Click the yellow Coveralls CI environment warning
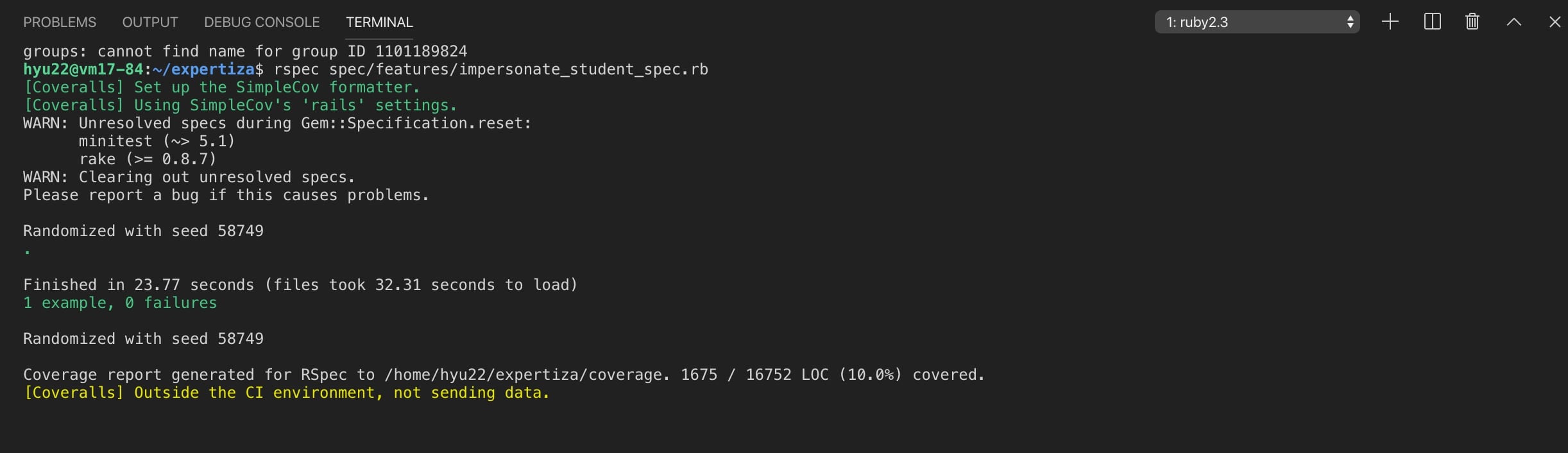Viewport: 1568px width, 453px height. (286, 393)
